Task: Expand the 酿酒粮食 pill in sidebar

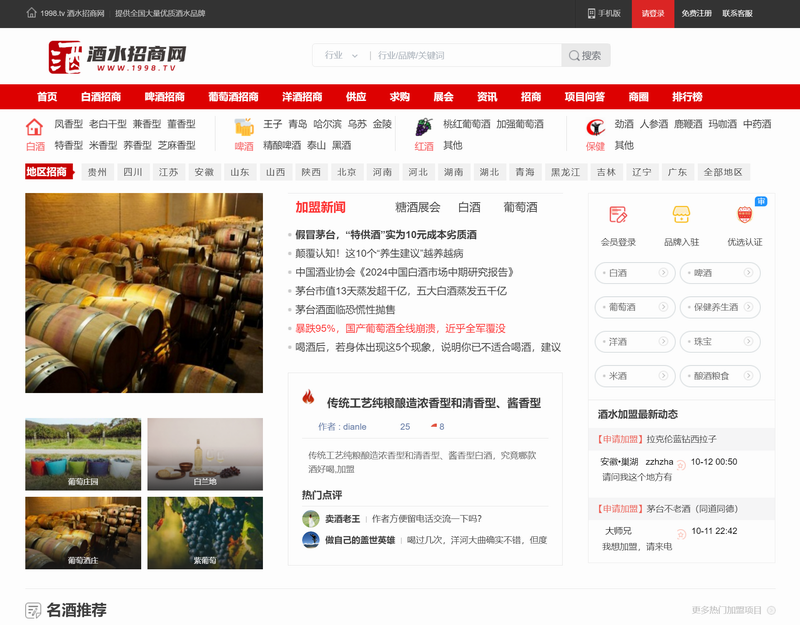Action: point(719,376)
